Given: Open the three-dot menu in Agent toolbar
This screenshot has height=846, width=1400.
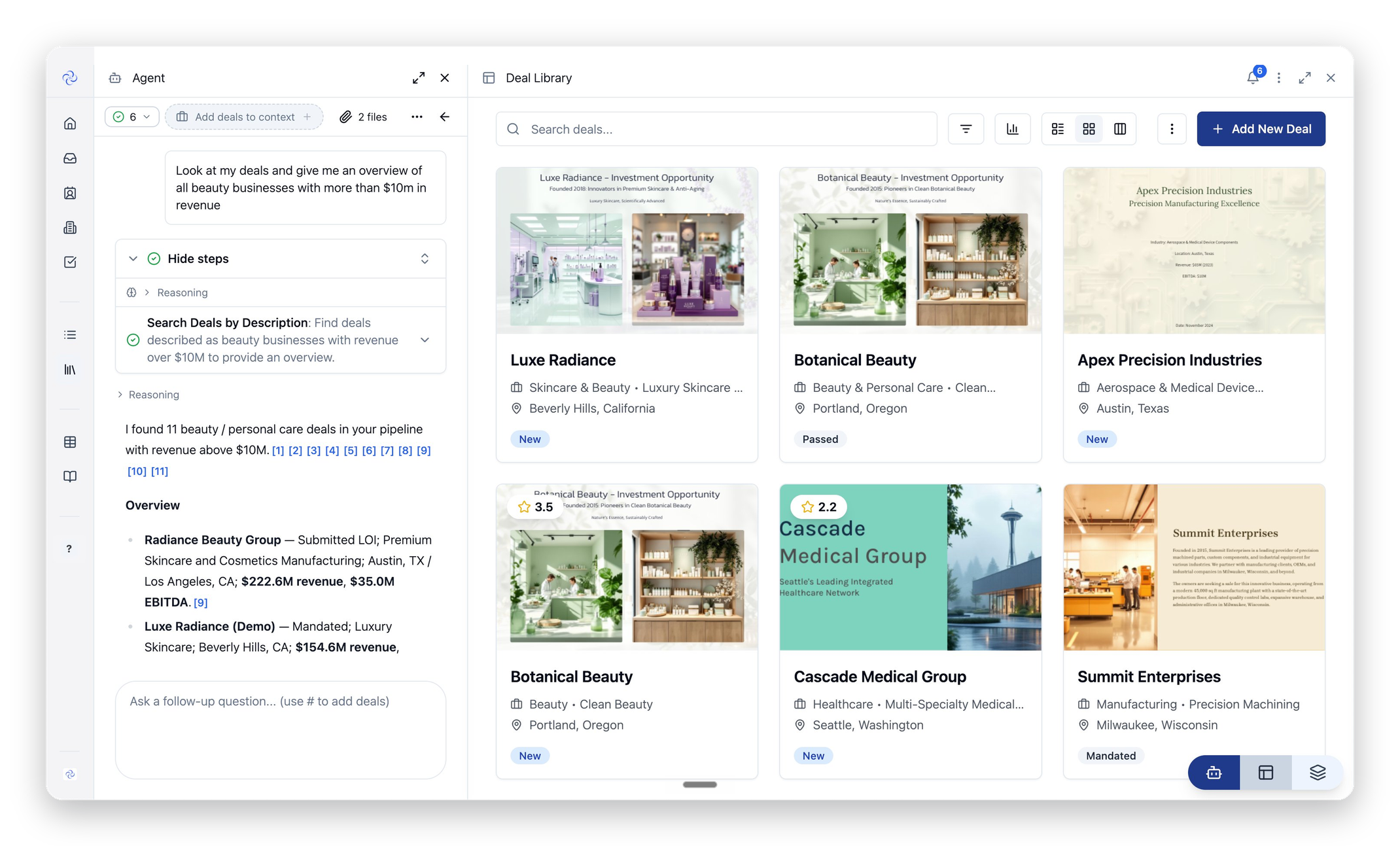Looking at the screenshot, I should point(417,116).
